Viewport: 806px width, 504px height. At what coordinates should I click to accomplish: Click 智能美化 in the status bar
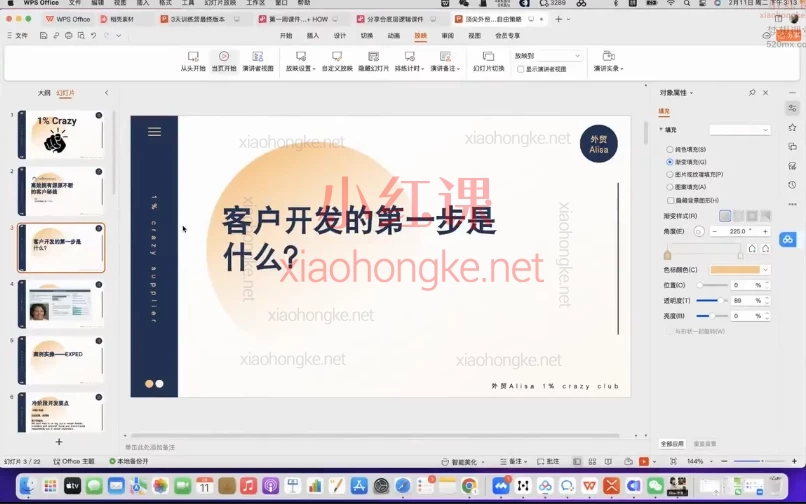tap(463, 461)
